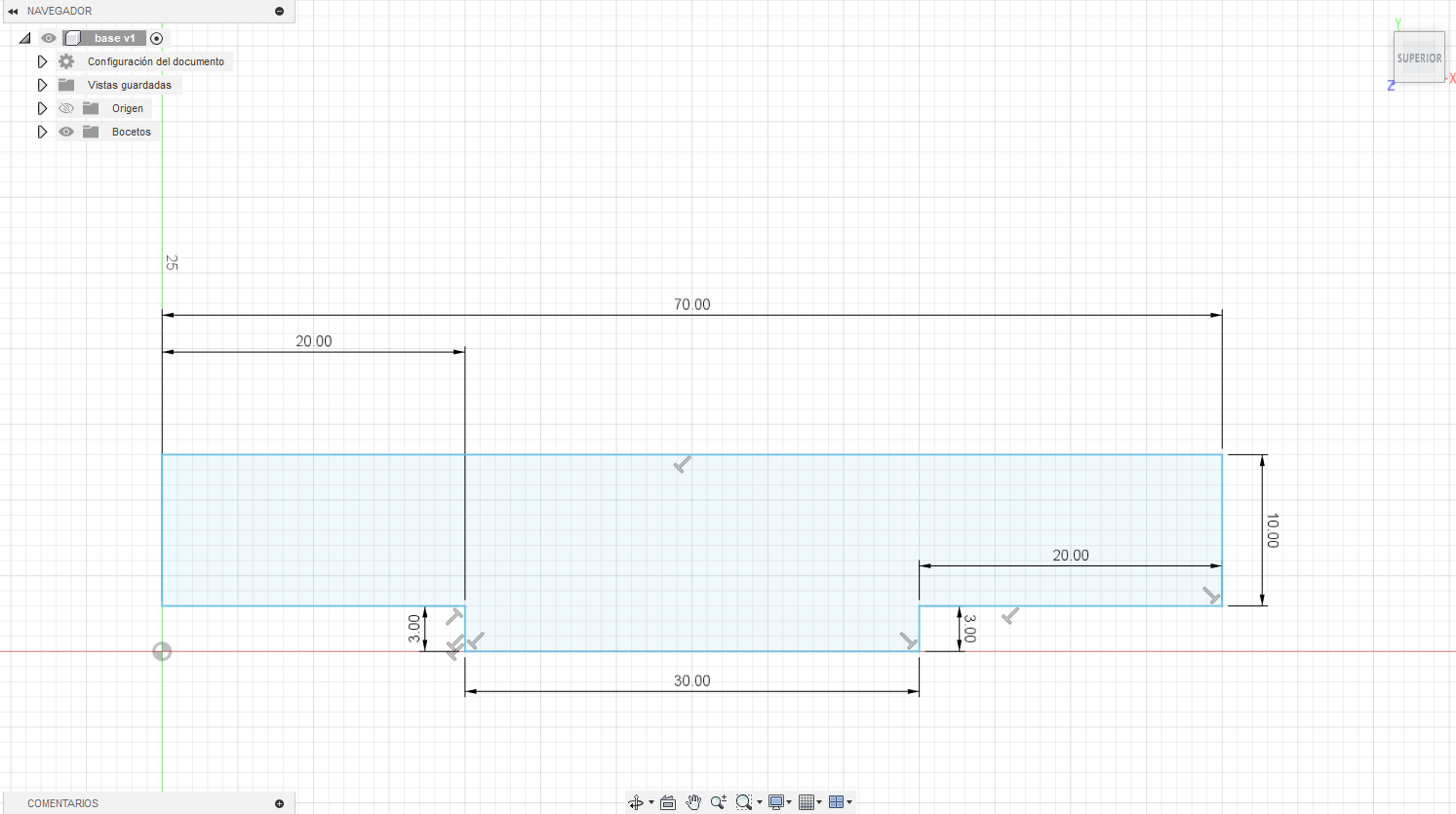Expand the Bocetos folder
Image resolution: width=1456 pixels, height=814 pixels.
42,132
